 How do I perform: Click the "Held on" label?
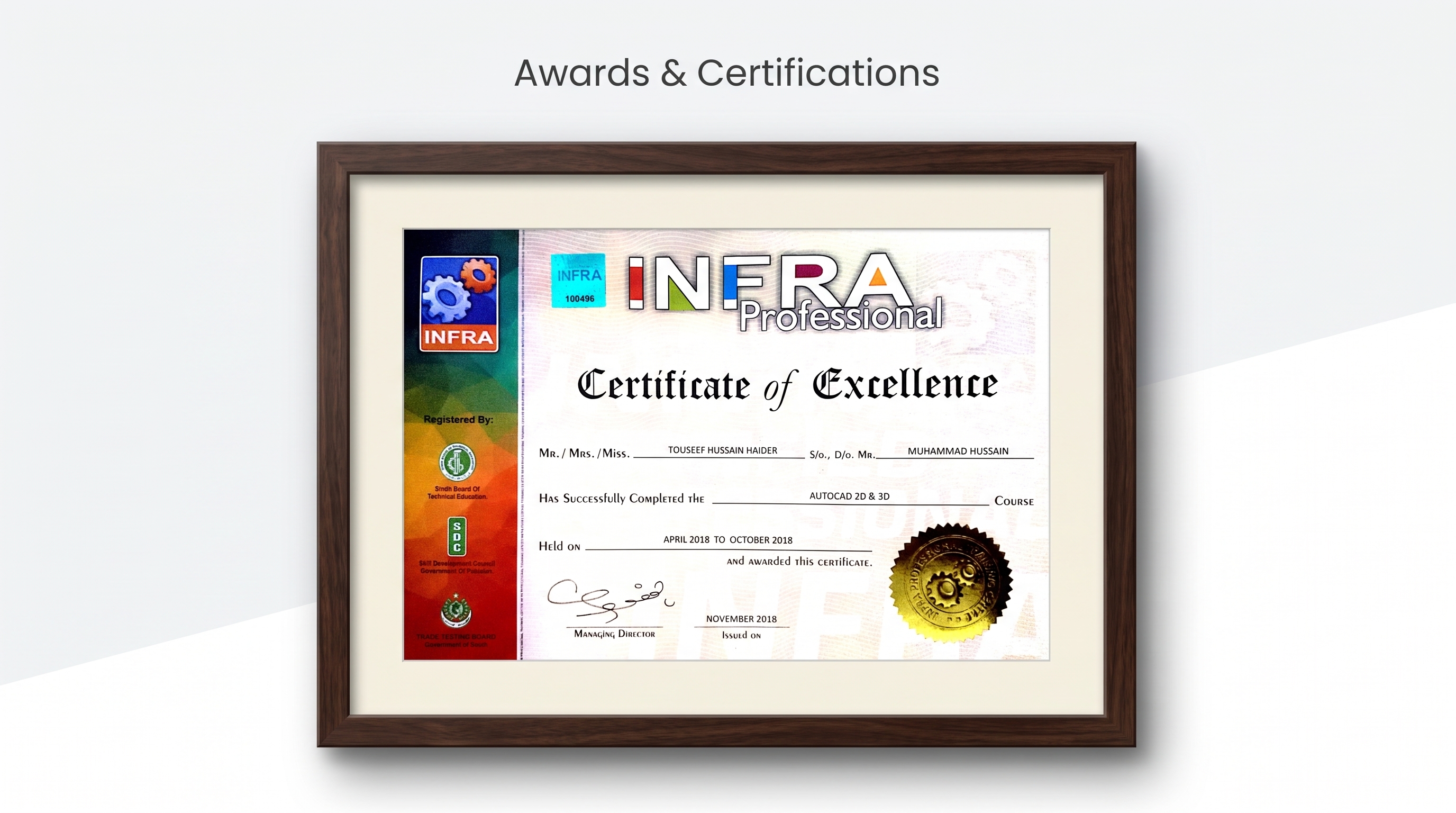[560, 546]
